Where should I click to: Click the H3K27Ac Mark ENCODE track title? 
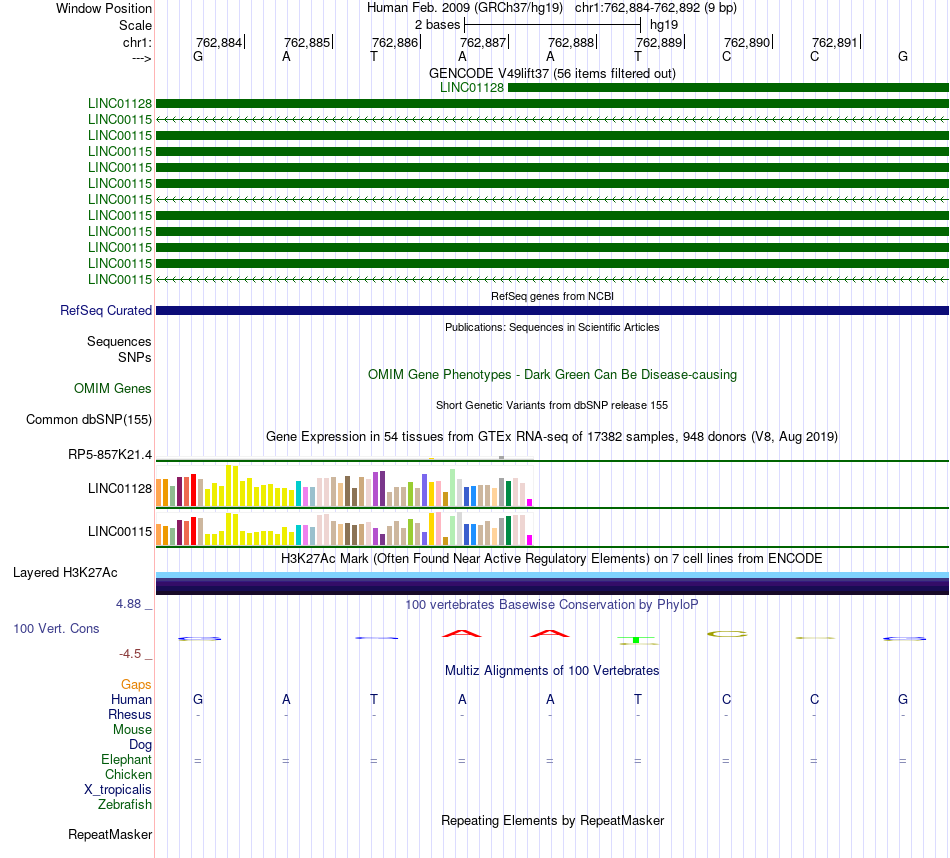pyautogui.click(x=552, y=559)
